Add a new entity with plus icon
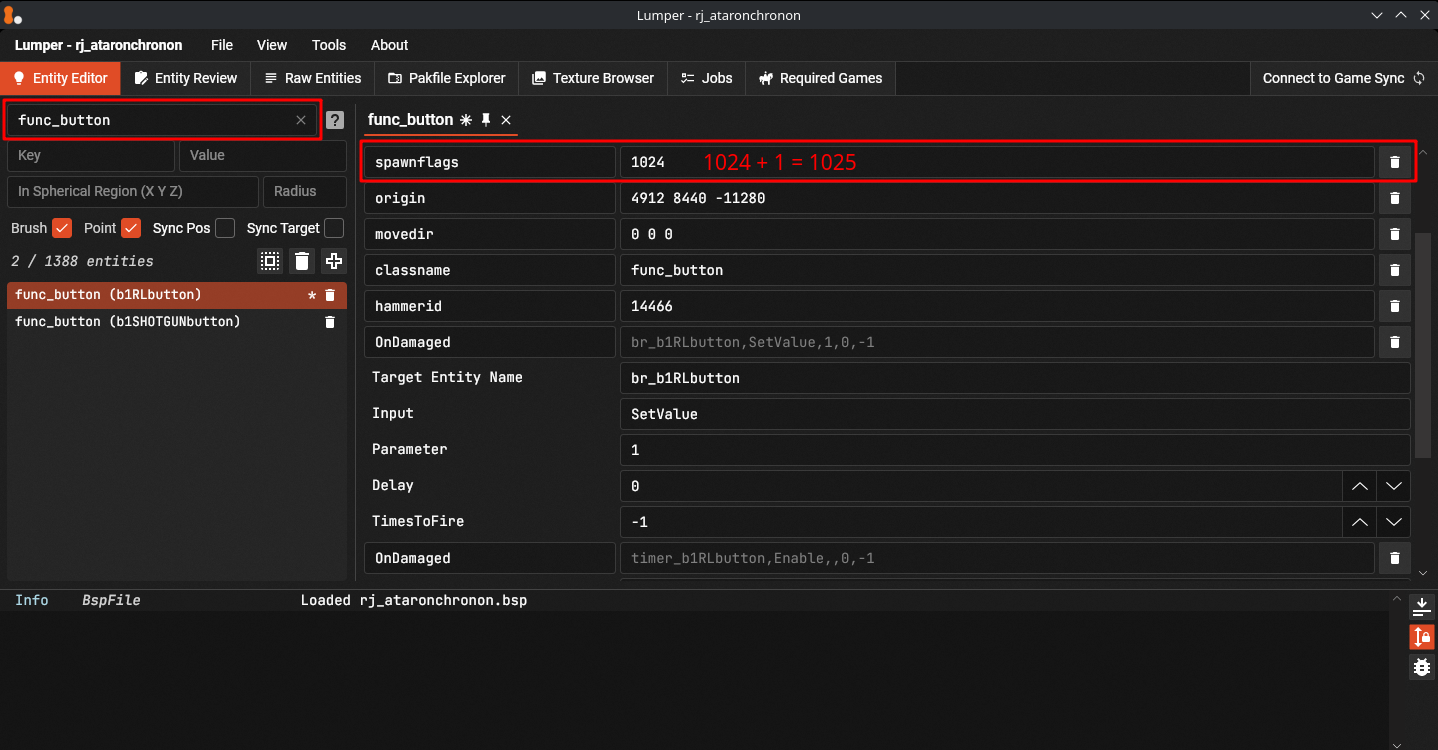This screenshot has width=1438, height=750. tap(334, 261)
